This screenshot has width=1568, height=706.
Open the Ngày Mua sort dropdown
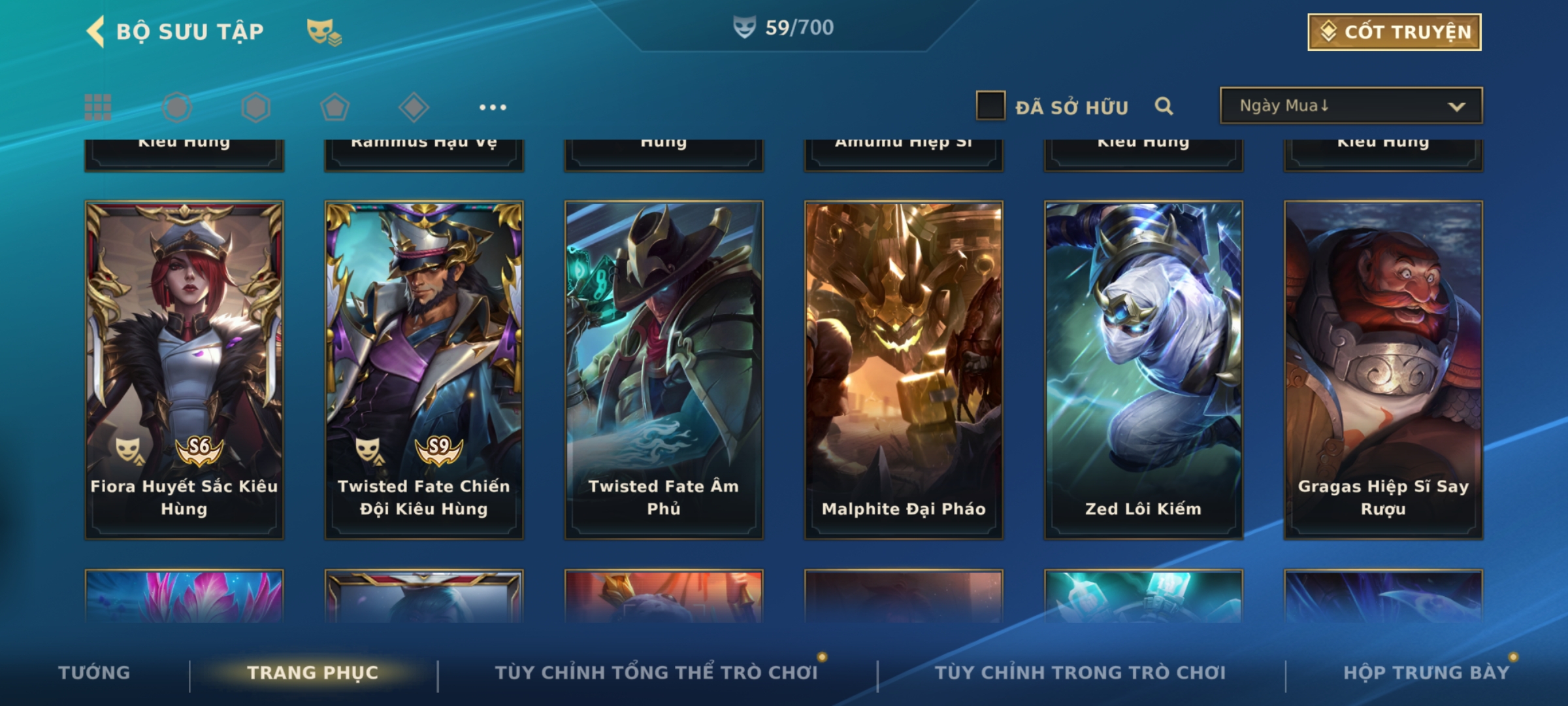pos(1351,105)
